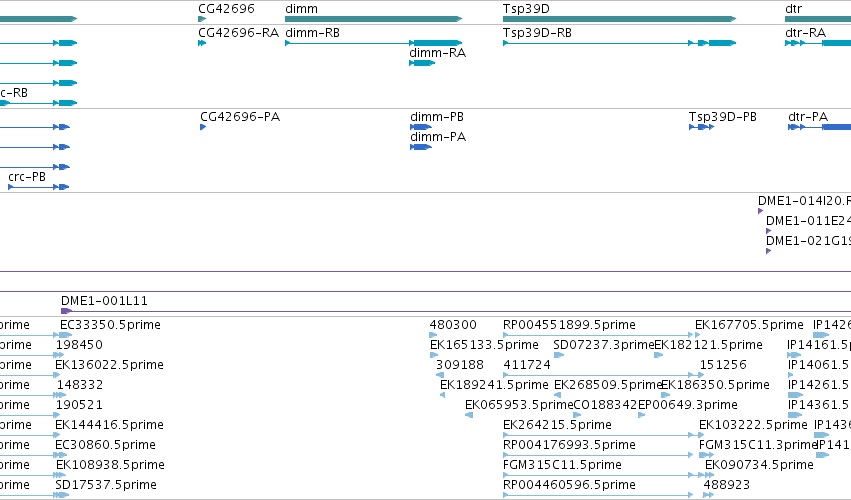Select the Tsp39D gene bar
Screen dimensions: 851x500
[619, 19]
